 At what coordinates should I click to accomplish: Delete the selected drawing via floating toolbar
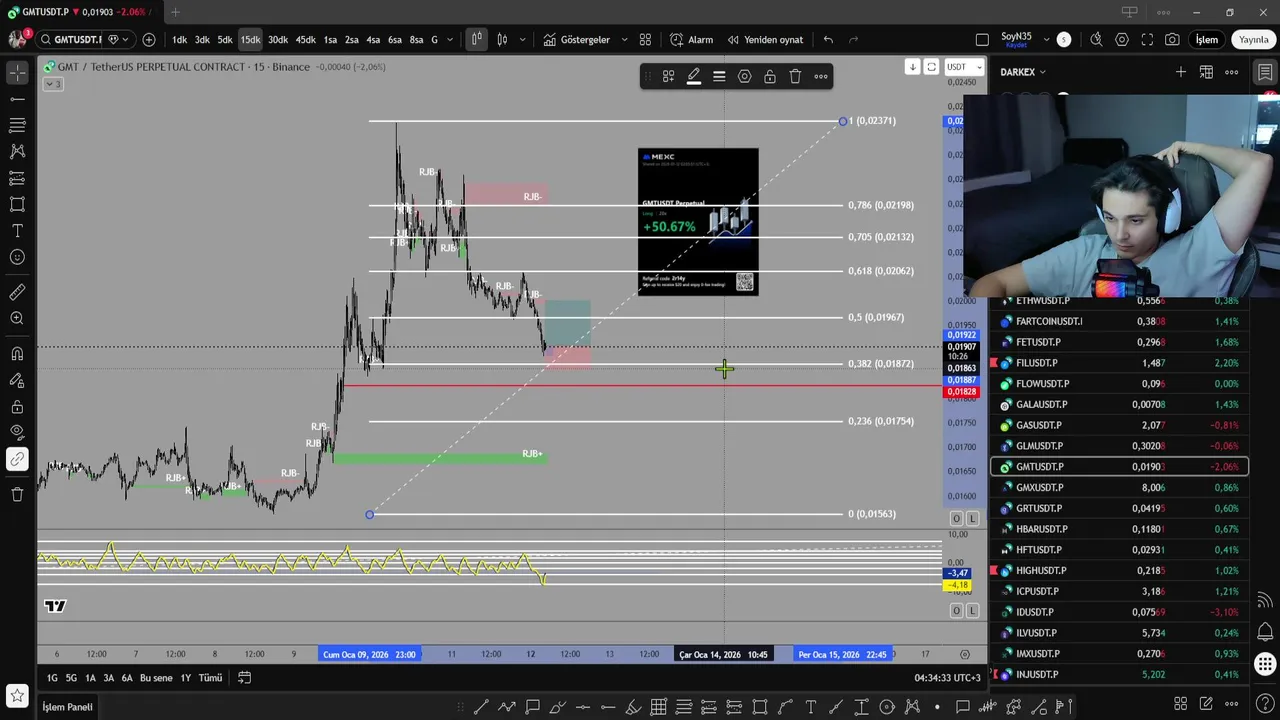point(795,76)
